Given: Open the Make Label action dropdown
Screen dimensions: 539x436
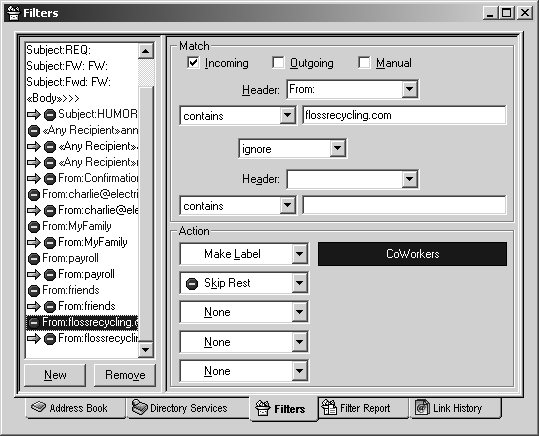Looking at the screenshot, I should click(x=244, y=254).
